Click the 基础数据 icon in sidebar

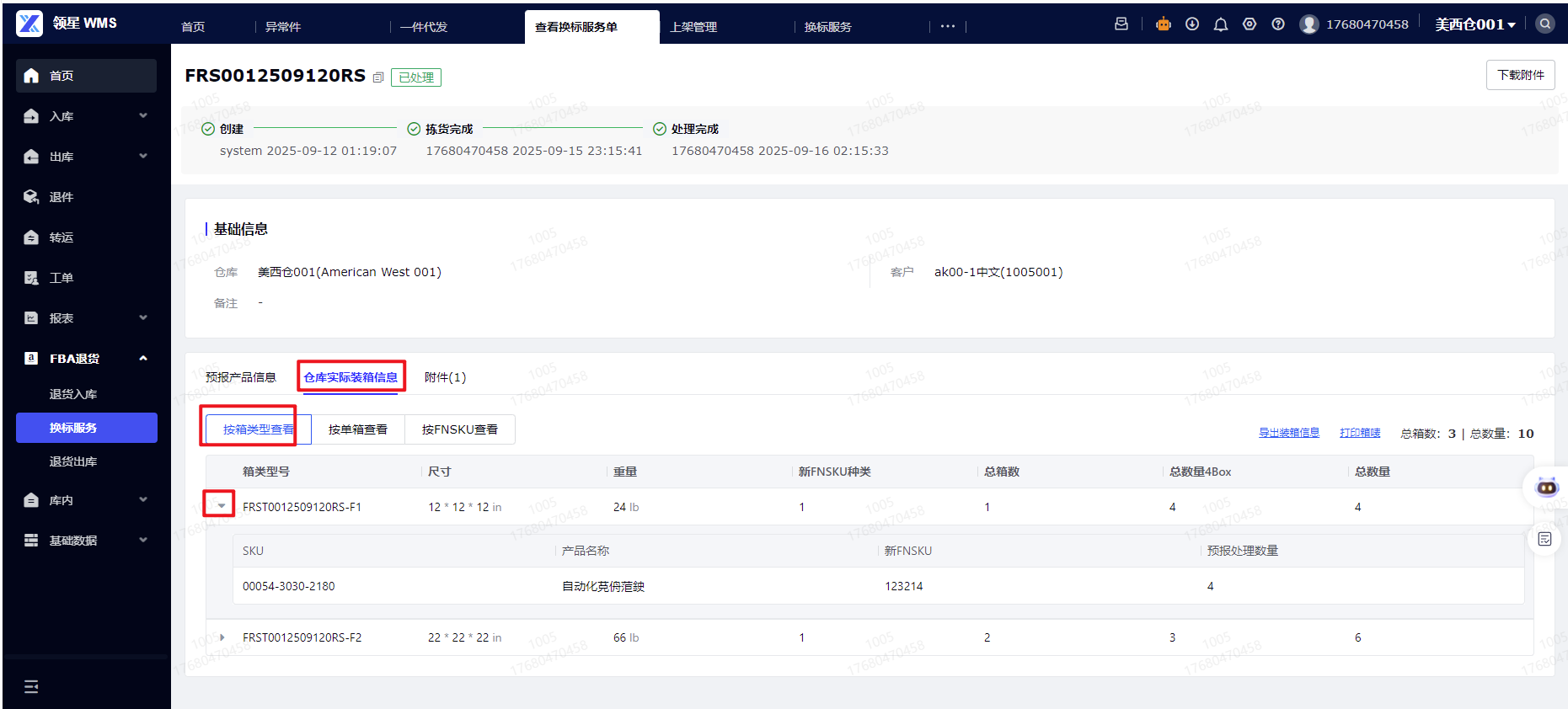(31, 541)
